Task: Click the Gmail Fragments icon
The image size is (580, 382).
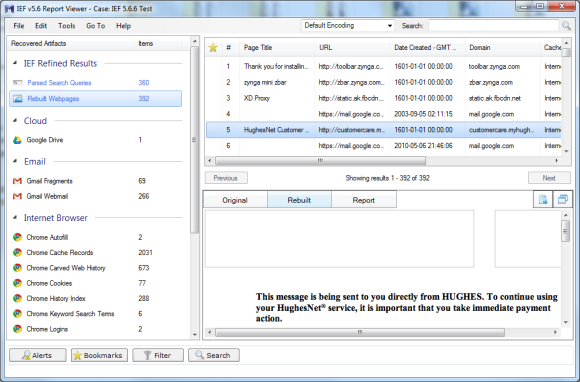Action: click(17, 181)
